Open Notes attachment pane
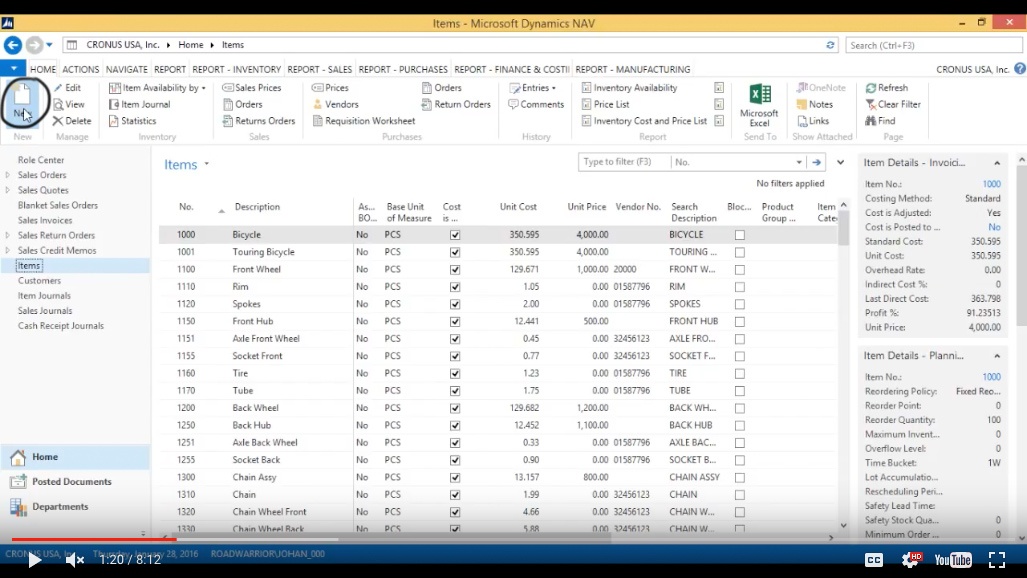 [814, 104]
